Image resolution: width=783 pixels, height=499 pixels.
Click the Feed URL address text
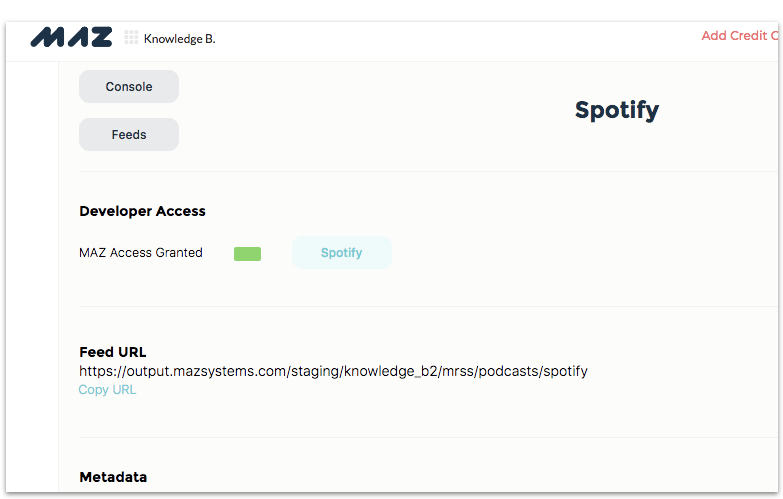(333, 371)
